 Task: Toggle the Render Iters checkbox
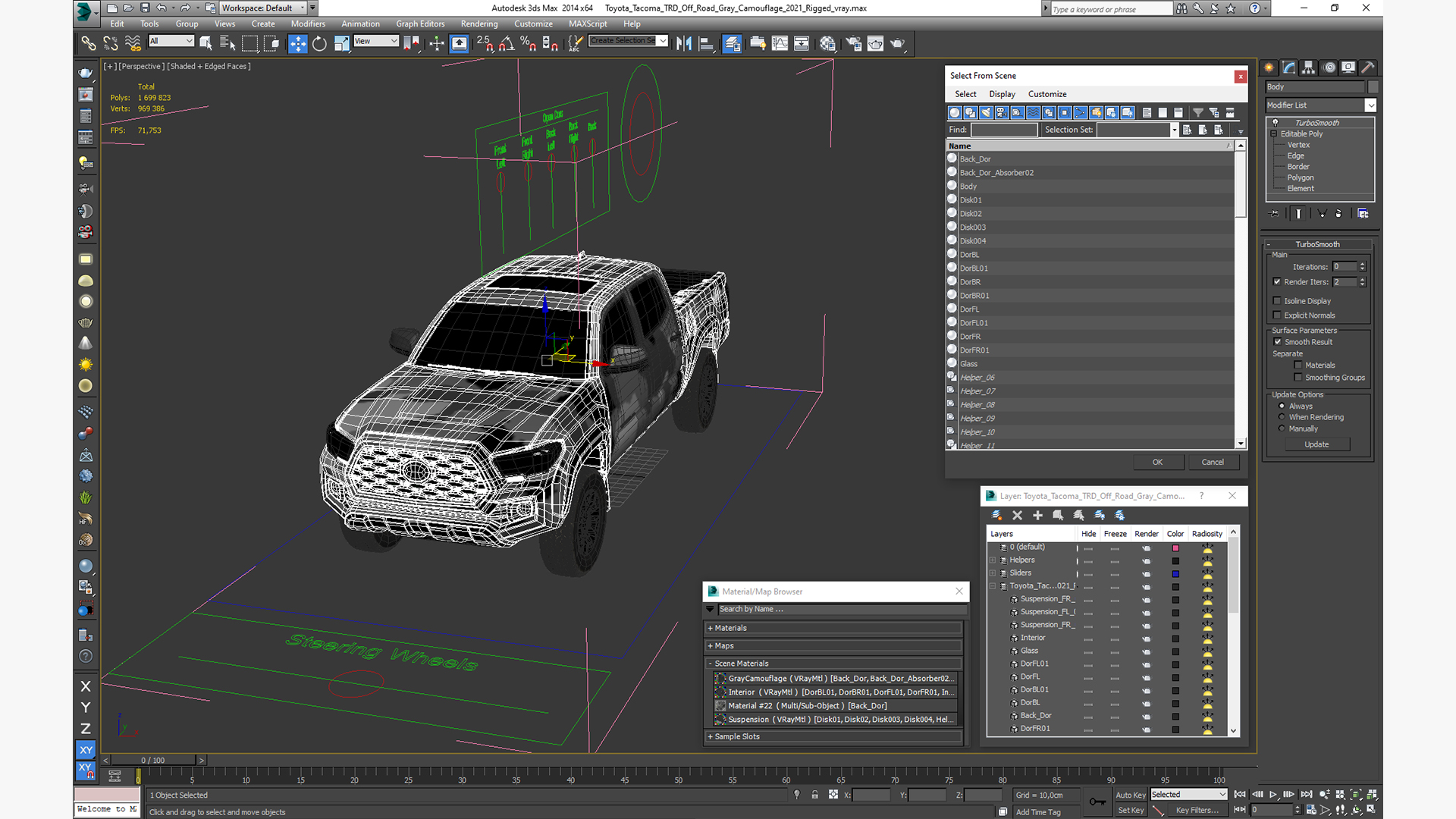click(1277, 281)
